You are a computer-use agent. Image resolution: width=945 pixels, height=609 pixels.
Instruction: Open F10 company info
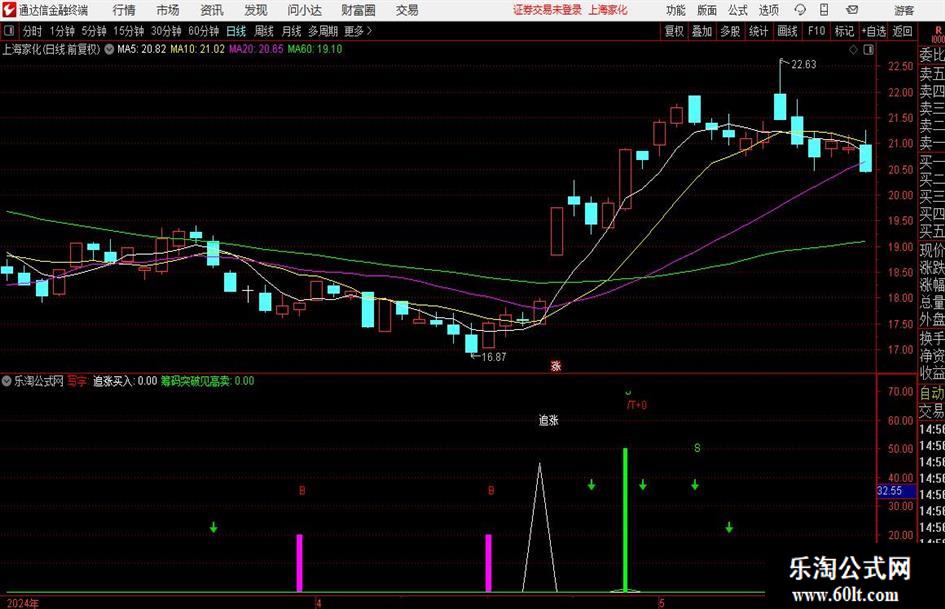coord(816,31)
